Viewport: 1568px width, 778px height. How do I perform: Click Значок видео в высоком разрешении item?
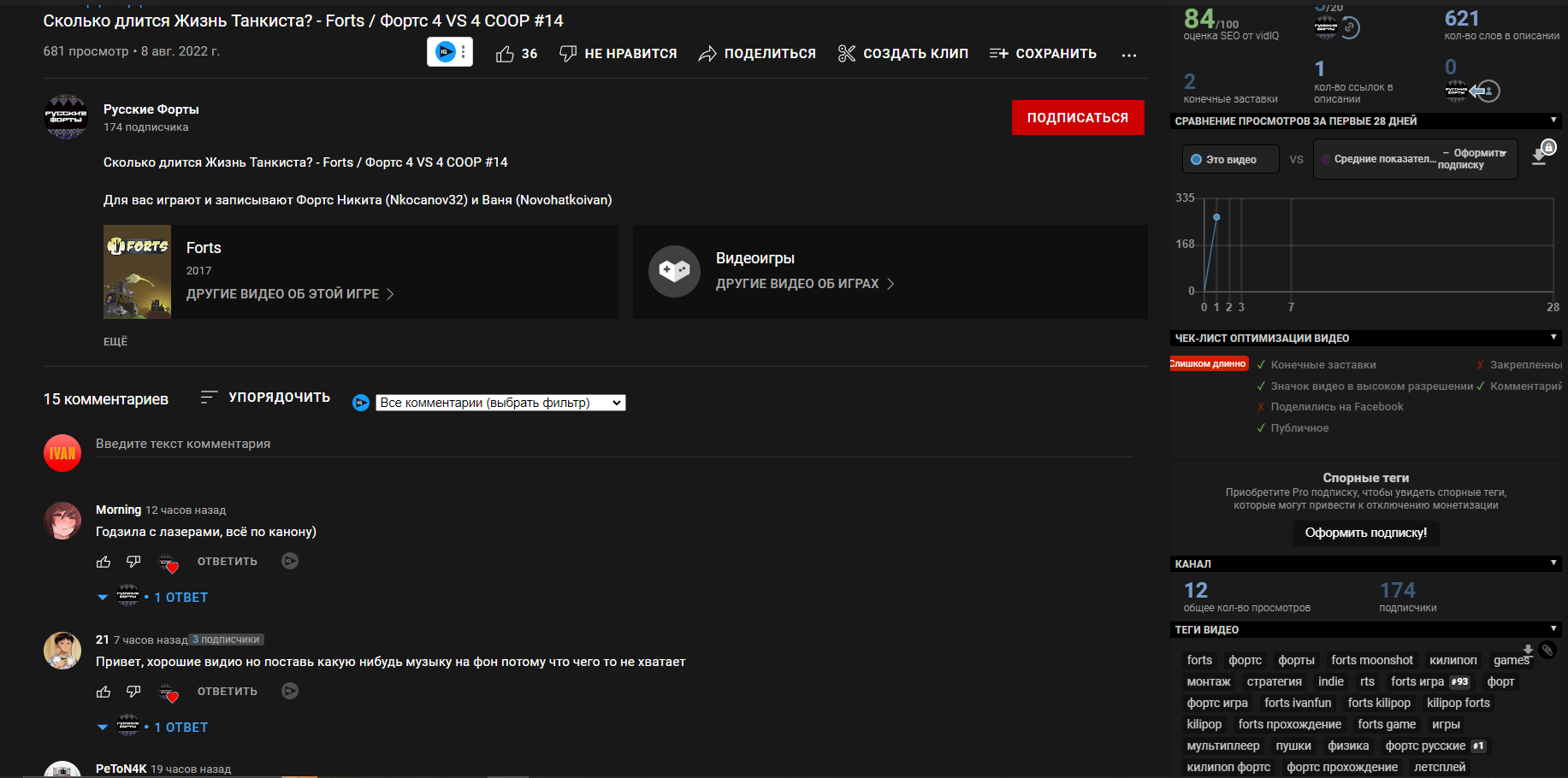pos(1364,386)
